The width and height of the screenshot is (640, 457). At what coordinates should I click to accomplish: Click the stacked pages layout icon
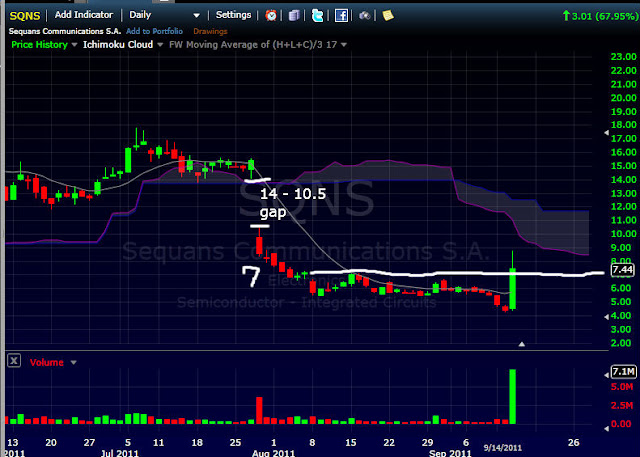[x=294, y=16]
